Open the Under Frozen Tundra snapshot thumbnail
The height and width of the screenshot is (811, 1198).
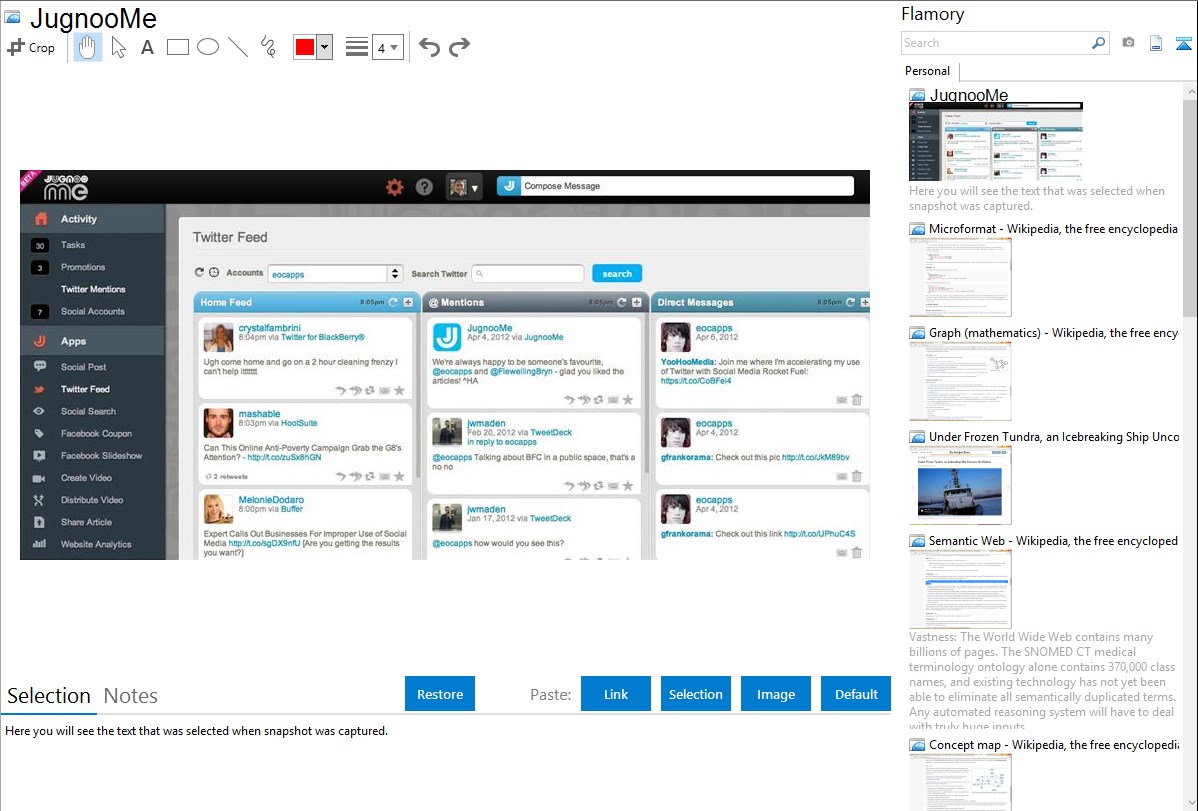960,485
